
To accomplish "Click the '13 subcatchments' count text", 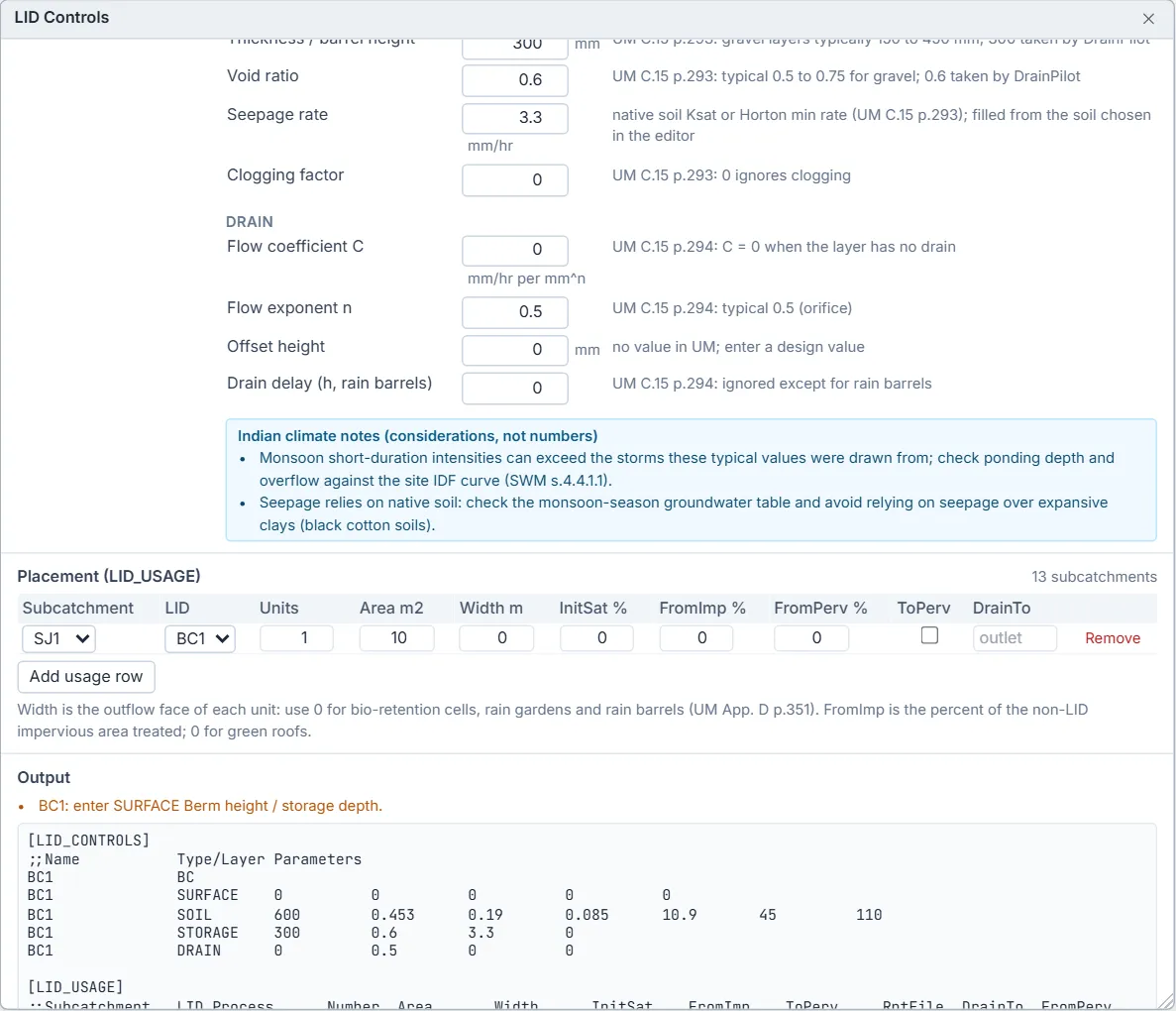I will [x=1094, y=577].
